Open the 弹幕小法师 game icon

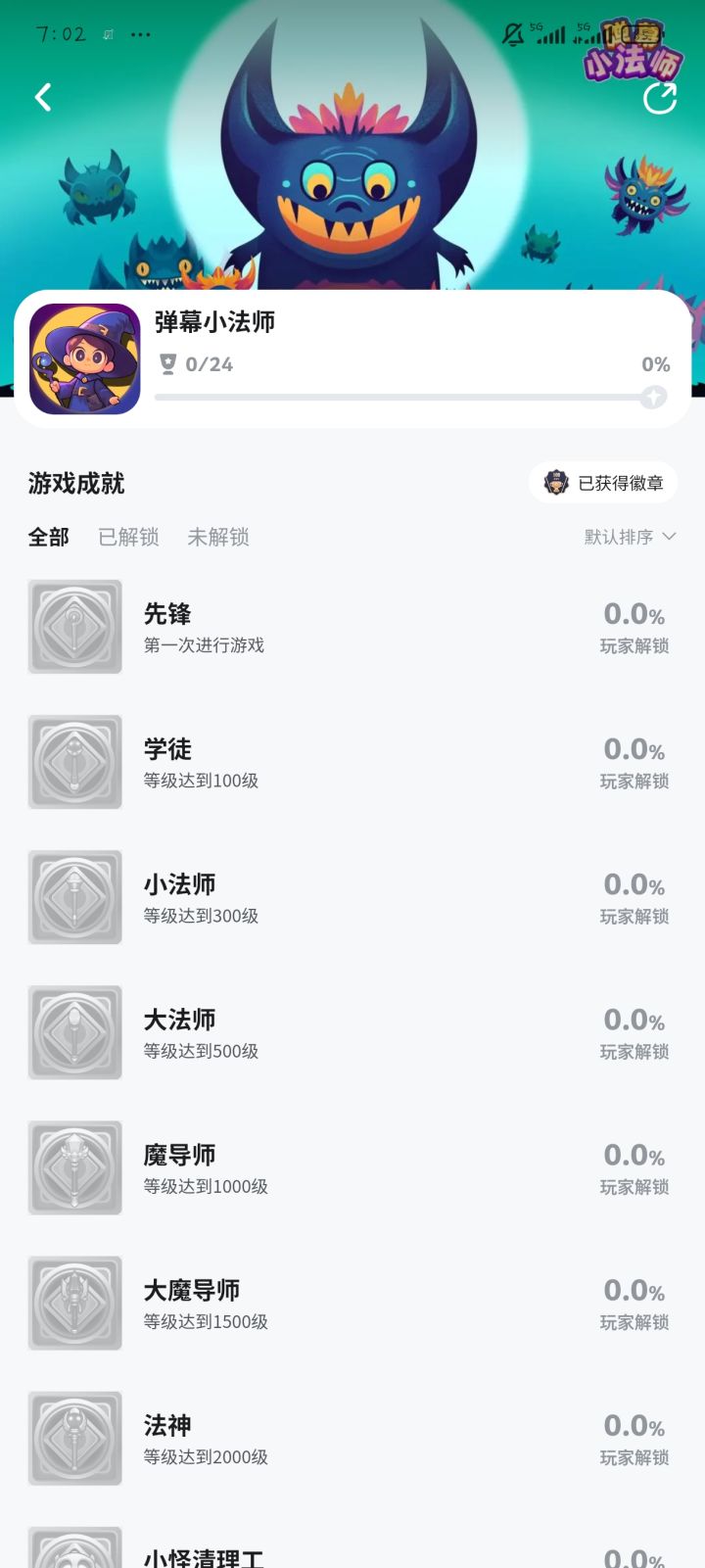point(85,359)
